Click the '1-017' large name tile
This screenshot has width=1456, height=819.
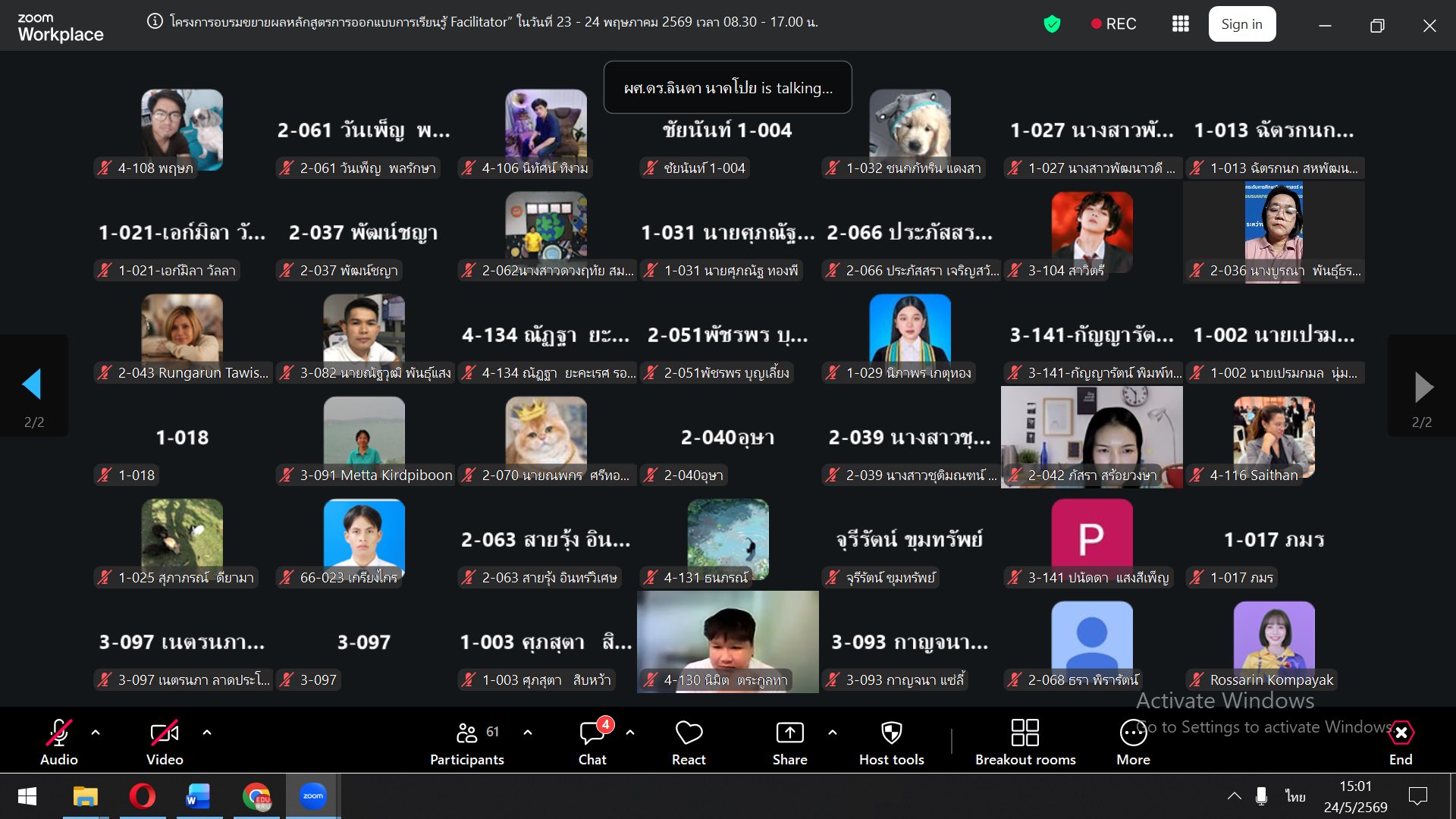(1274, 539)
